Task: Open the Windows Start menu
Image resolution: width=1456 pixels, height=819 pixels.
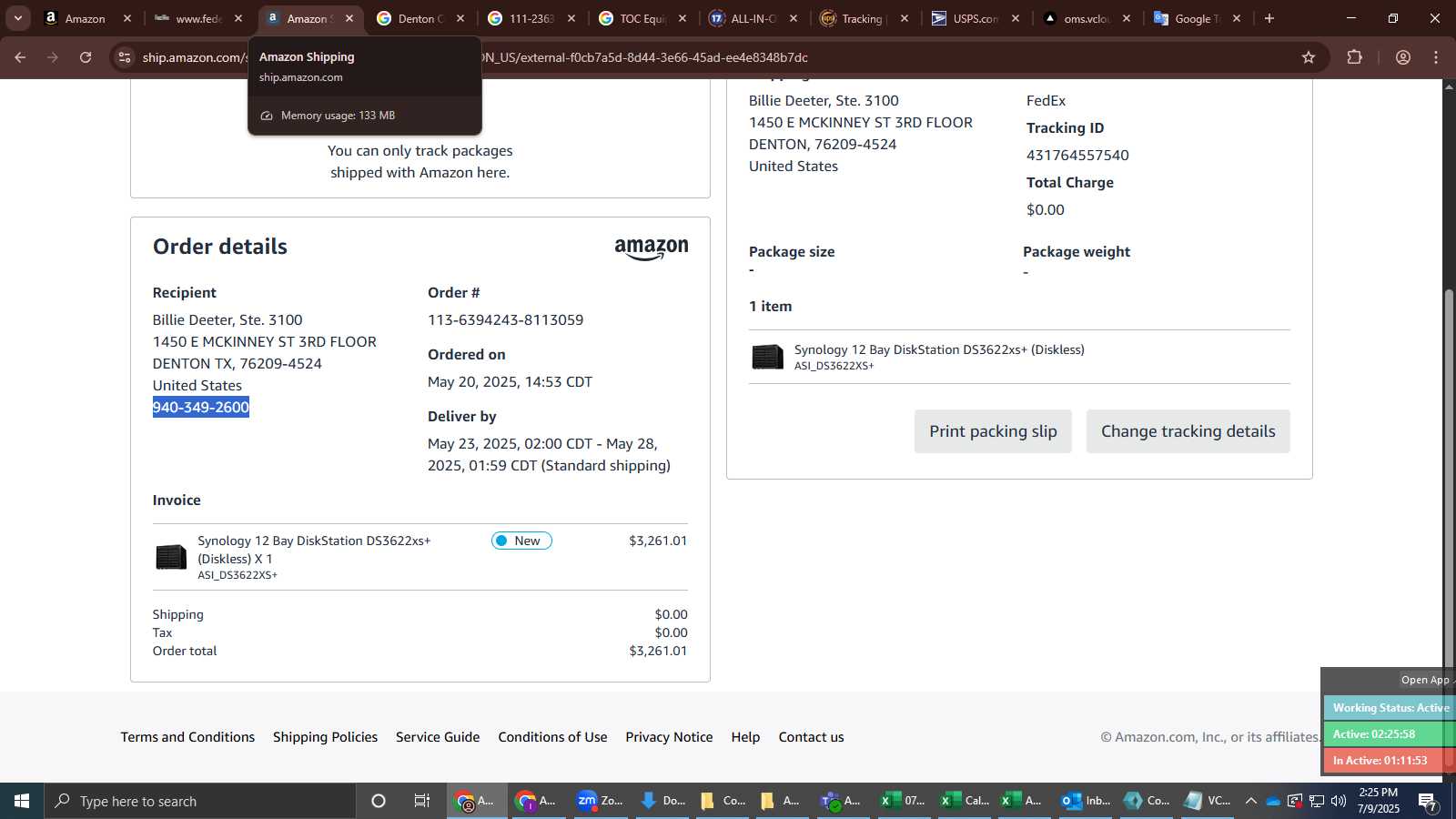Action: [x=22, y=801]
